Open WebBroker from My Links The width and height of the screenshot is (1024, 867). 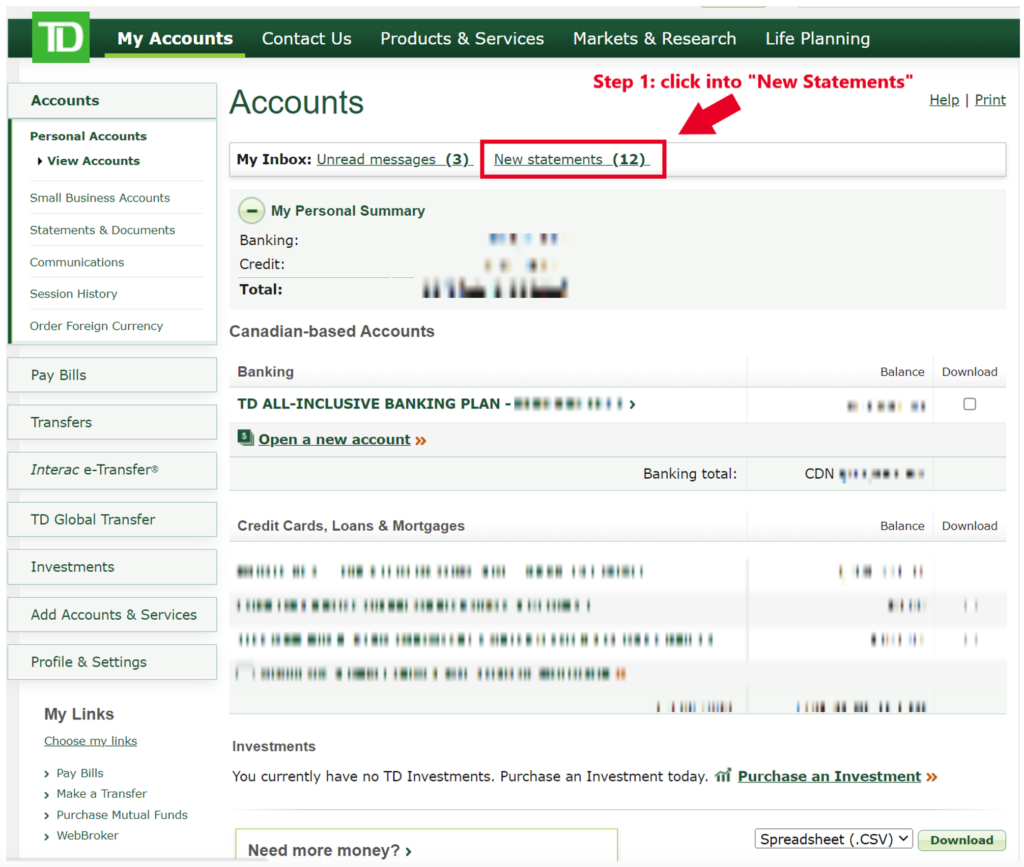point(87,835)
